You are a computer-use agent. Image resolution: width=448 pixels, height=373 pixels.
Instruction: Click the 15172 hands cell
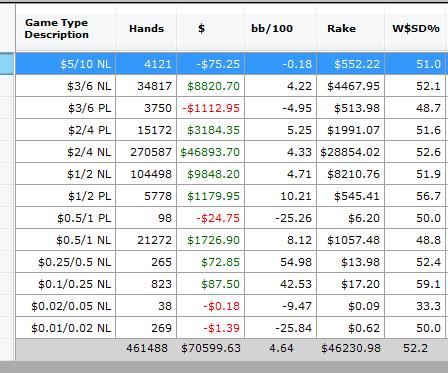pyautogui.click(x=146, y=130)
